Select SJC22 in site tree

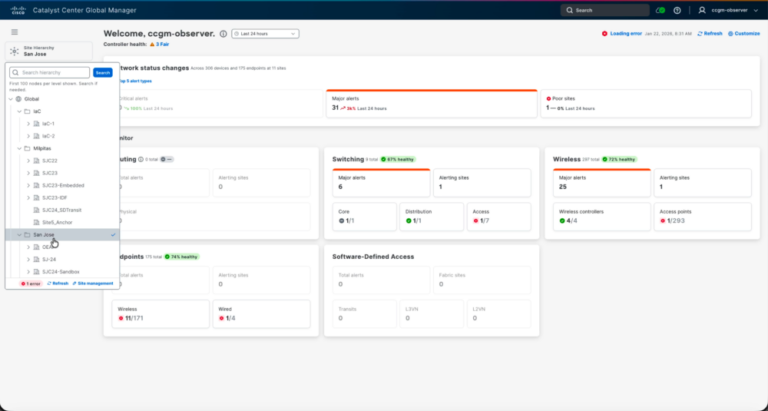coord(50,161)
